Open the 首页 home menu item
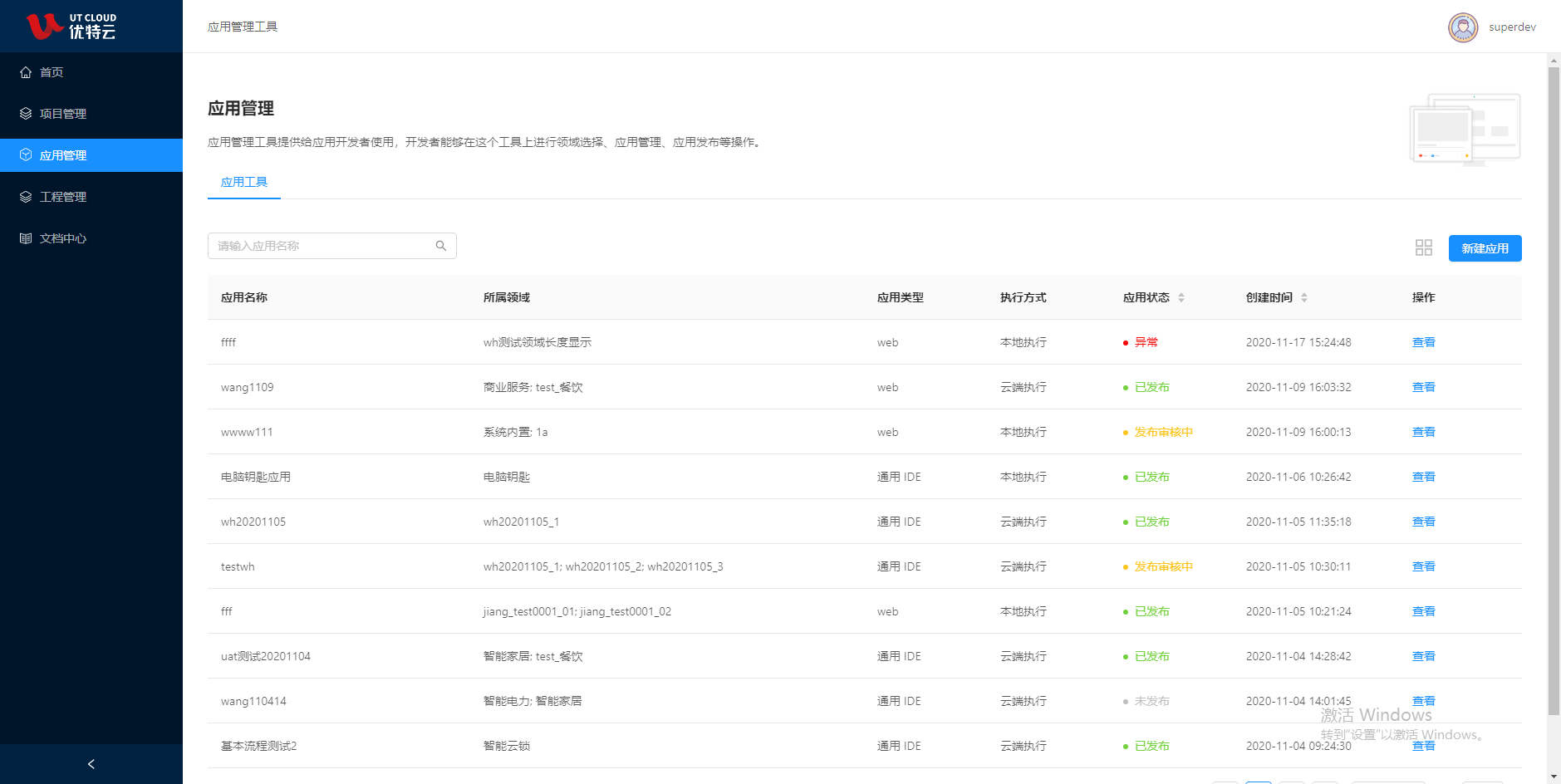Viewport: 1561px width, 784px height. click(x=91, y=72)
